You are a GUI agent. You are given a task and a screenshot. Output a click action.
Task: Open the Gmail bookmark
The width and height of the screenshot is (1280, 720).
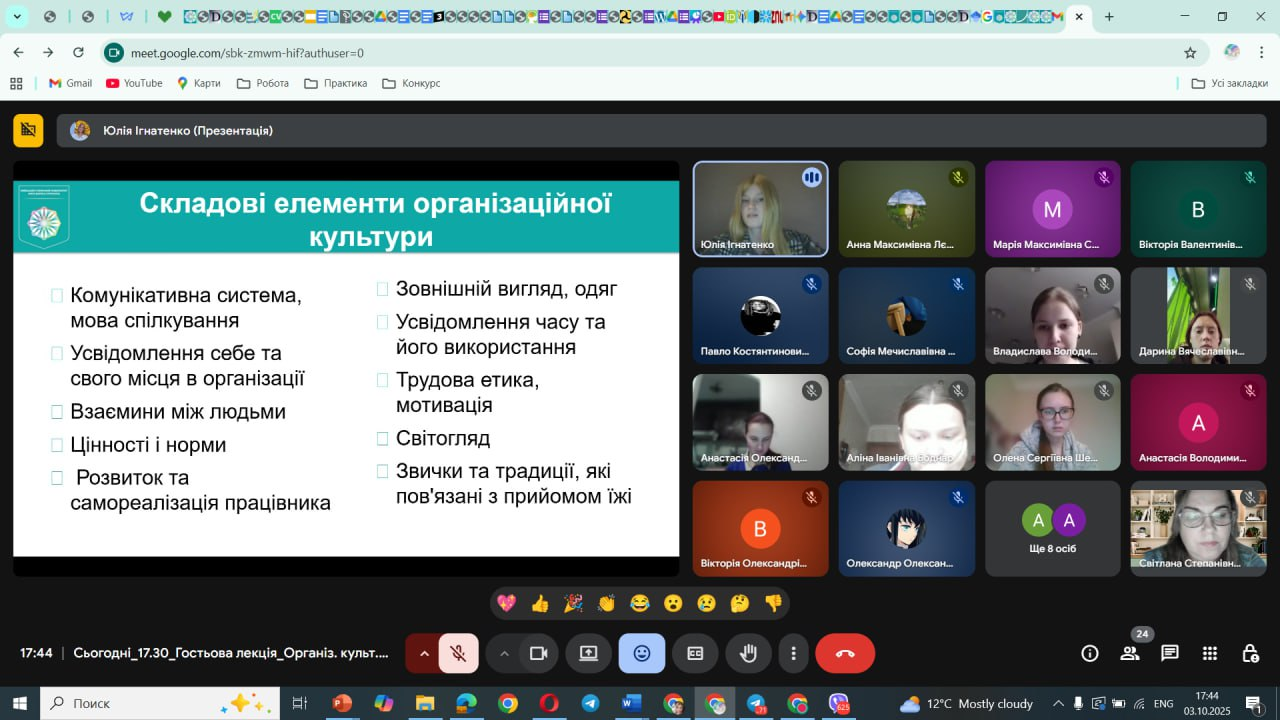pos(70,83)
